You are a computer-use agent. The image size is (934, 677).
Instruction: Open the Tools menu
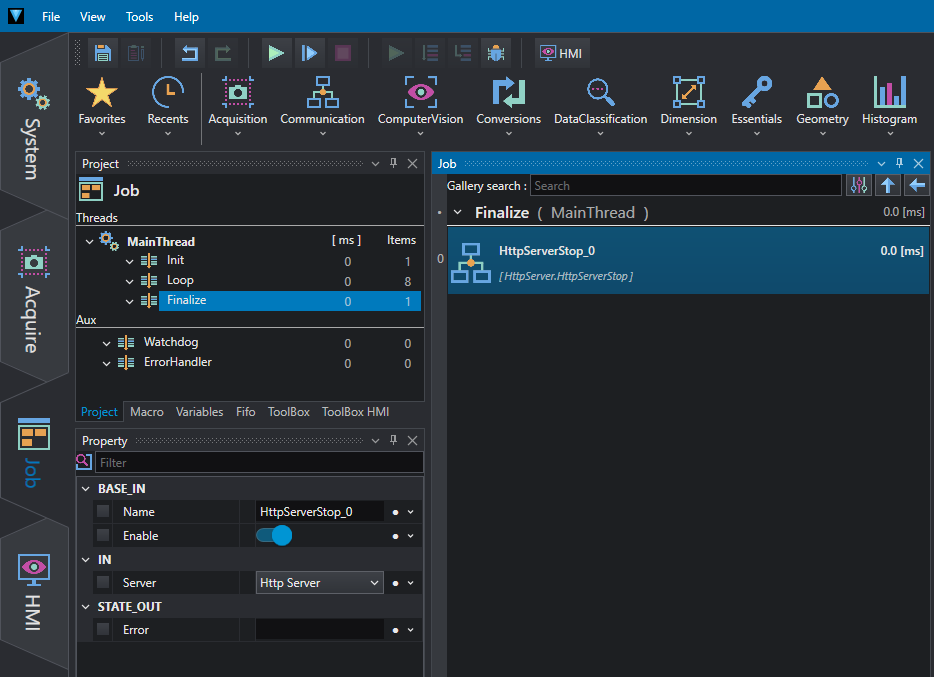[139, 17]
